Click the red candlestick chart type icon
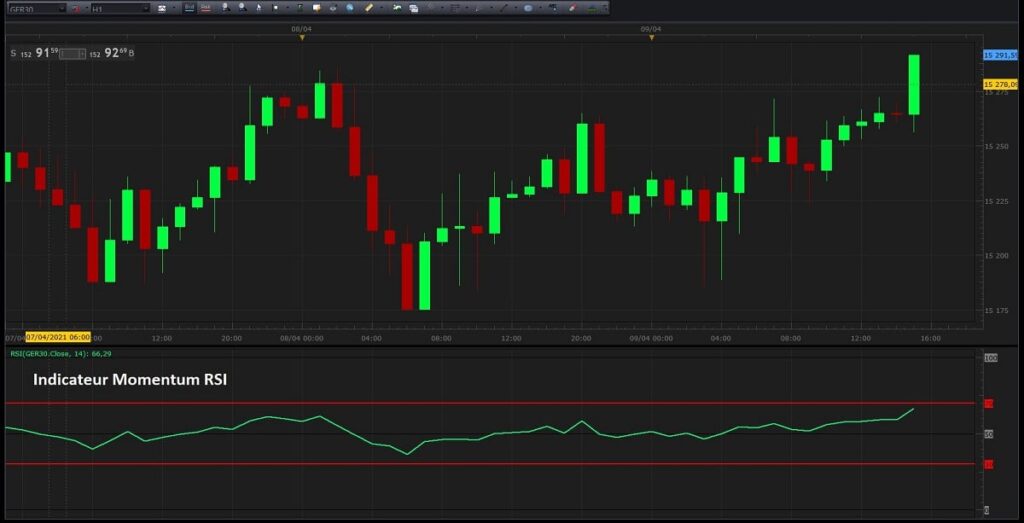Image resolution: width=1024 pixels, height=523 pixels. click(x=76, y=9)
